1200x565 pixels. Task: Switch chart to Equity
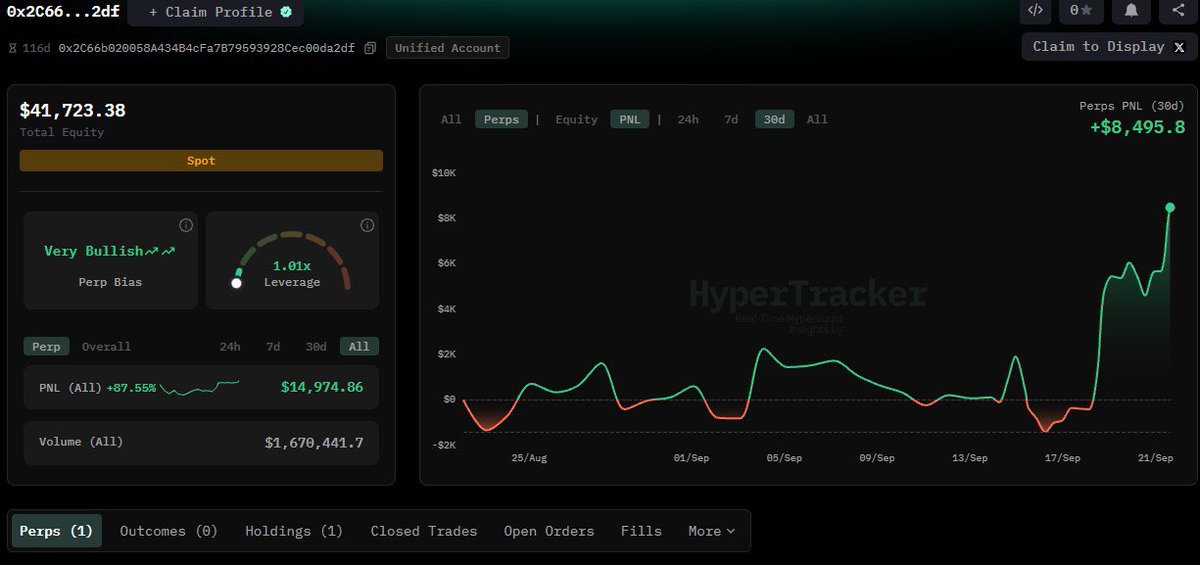[576, 119]
